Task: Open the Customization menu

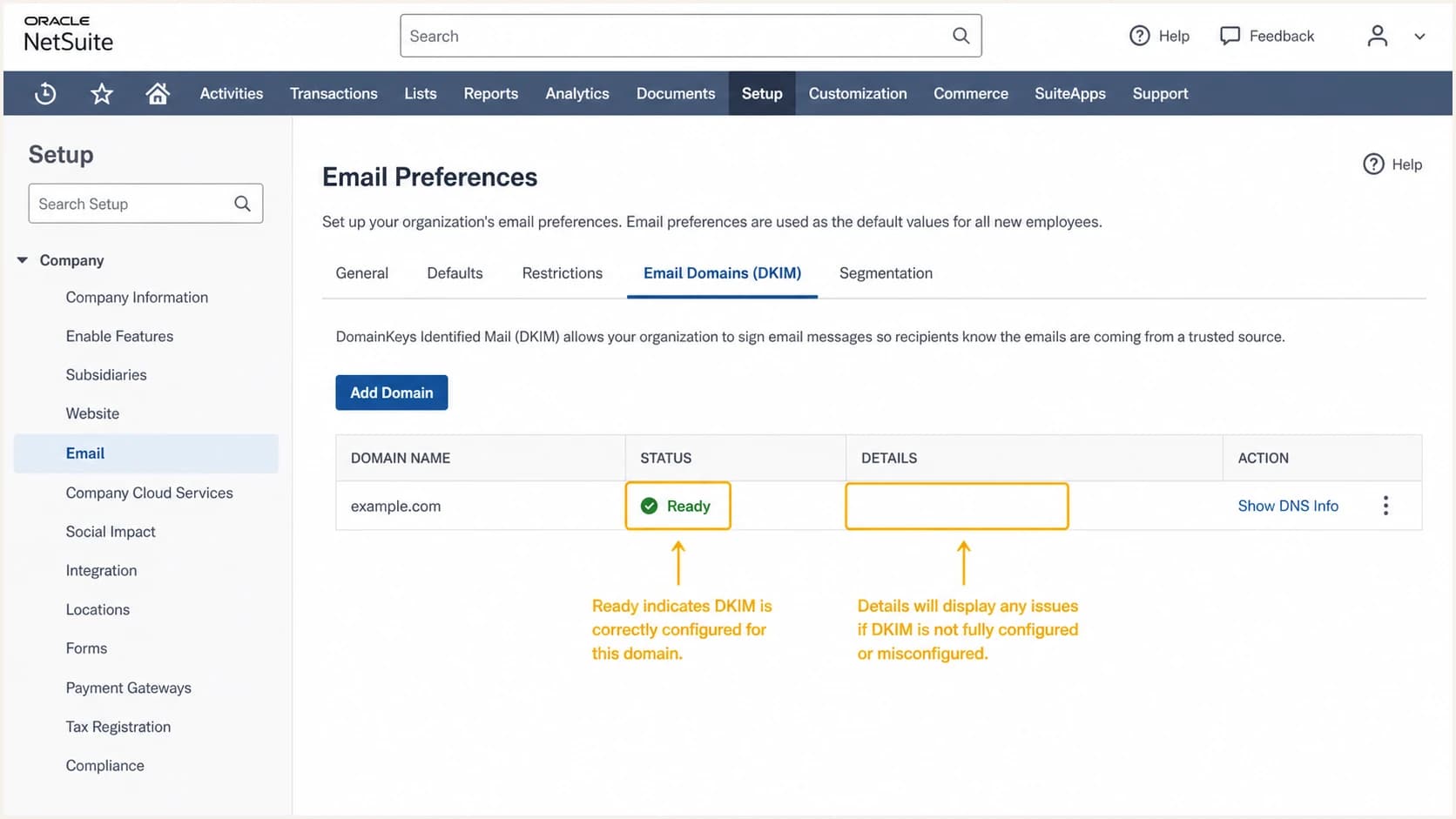Action: point(858,93)
